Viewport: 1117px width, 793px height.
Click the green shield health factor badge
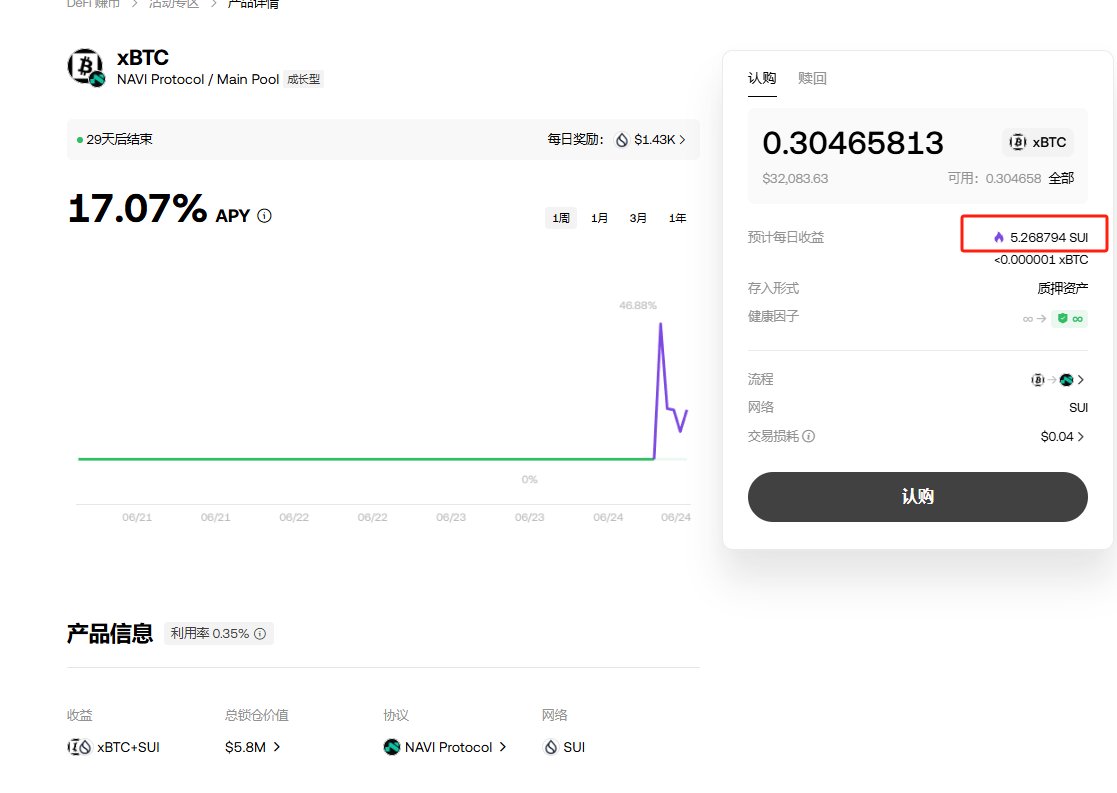[x=1069, y=318]
